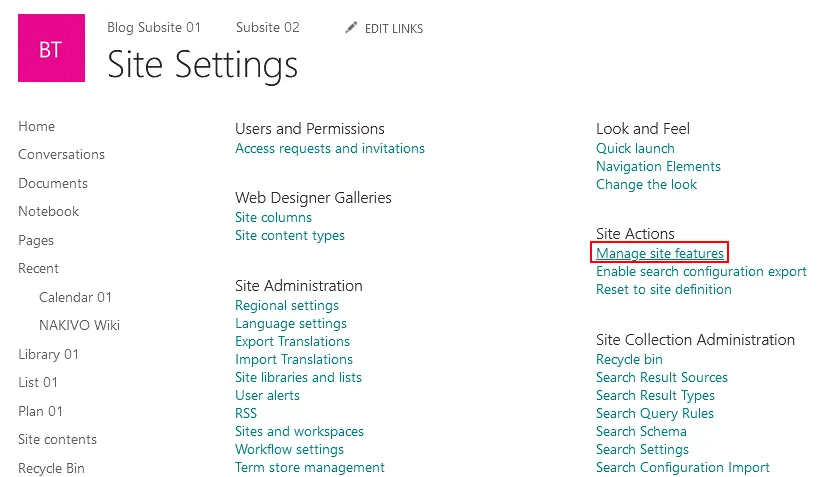The height and width of the screenshot is (477, 817).
Task: Open Regional settings
Action: pos(286,306)
